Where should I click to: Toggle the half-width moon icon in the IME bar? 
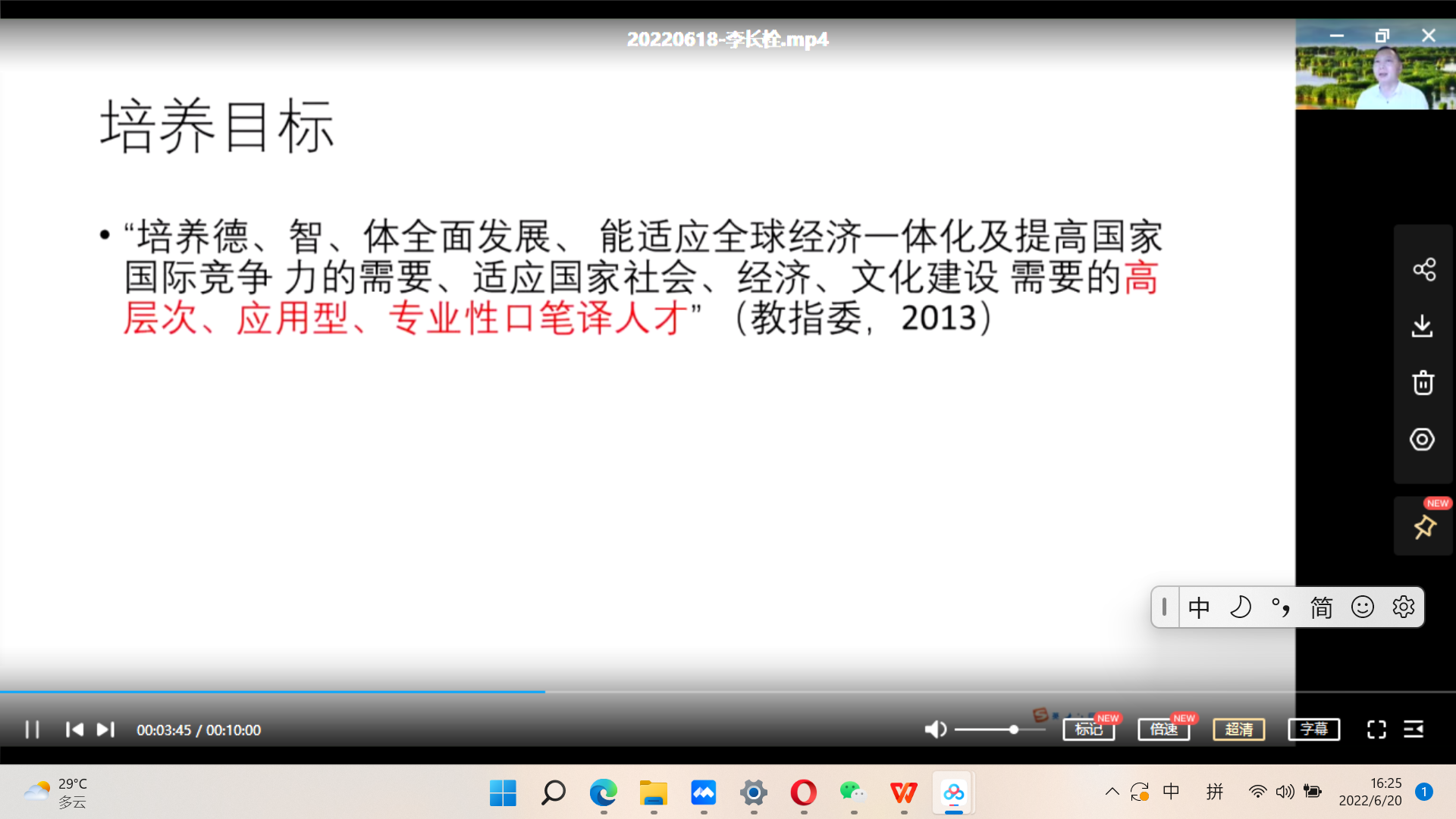point(1241,607)
